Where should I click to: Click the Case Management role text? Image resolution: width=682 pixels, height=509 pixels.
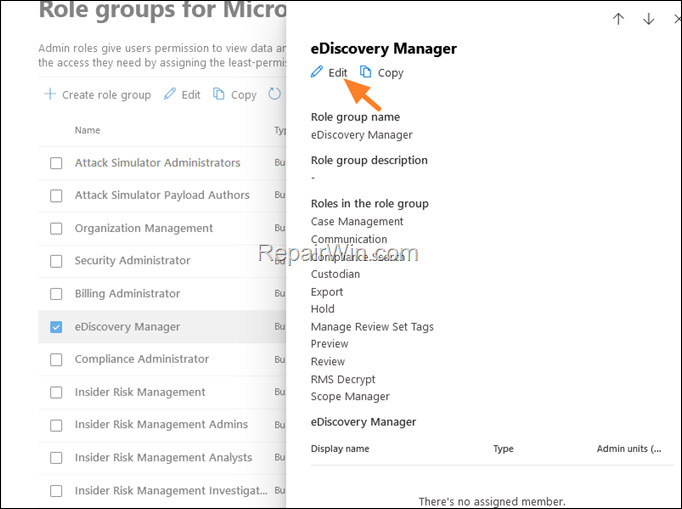[x=357, y=221]
